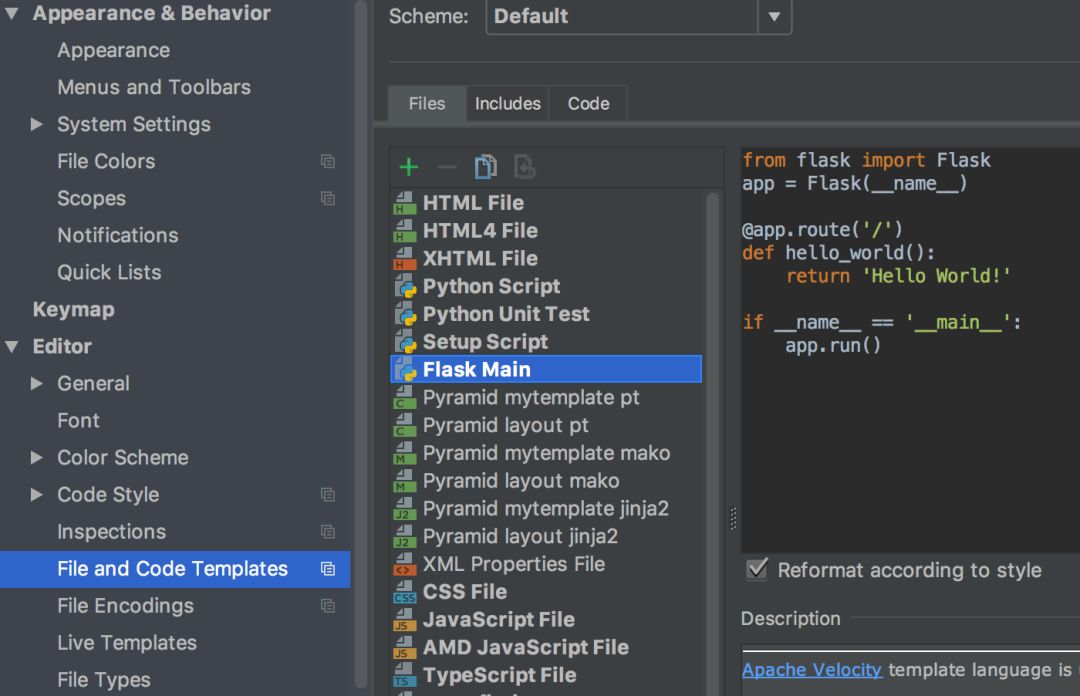Click the copy template toolbar icon
The width and height of the screenshot is (1080, 696).
pos(486,167)
